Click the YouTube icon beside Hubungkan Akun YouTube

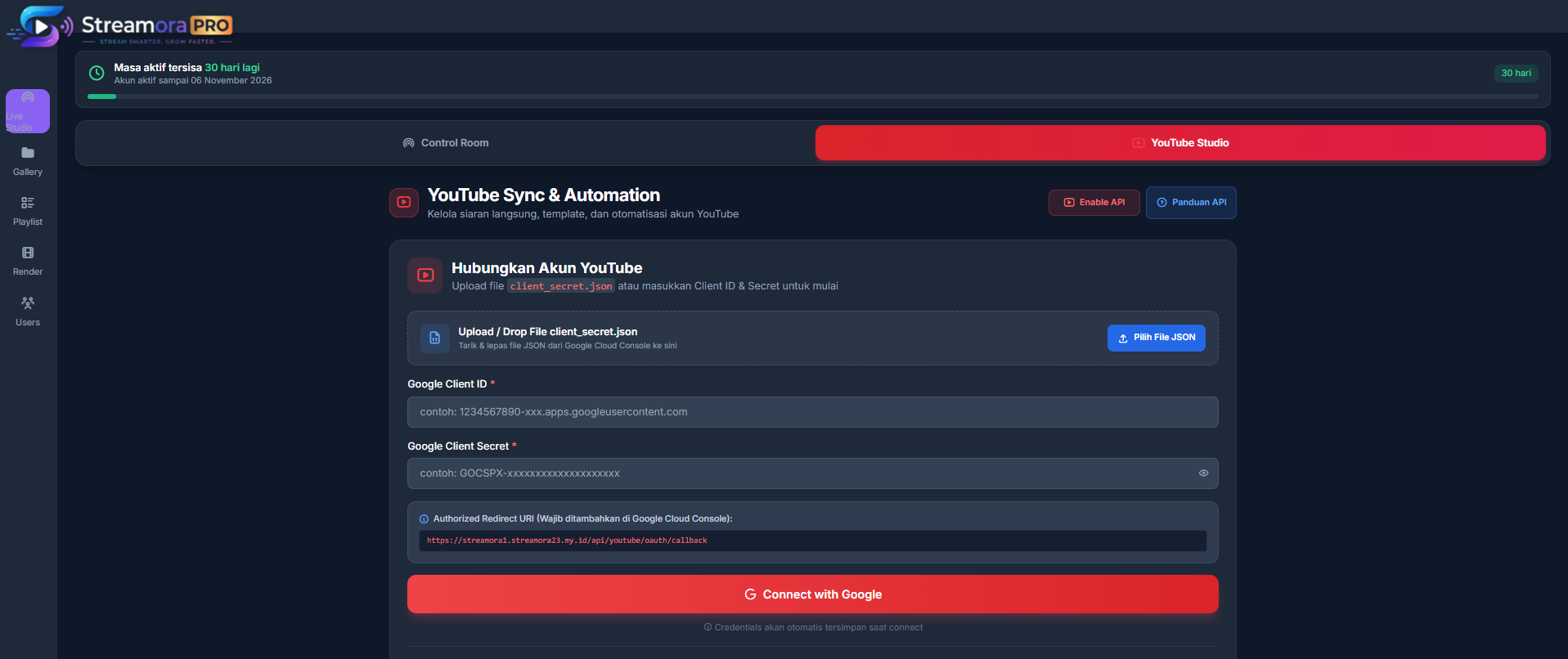(425, 276)
